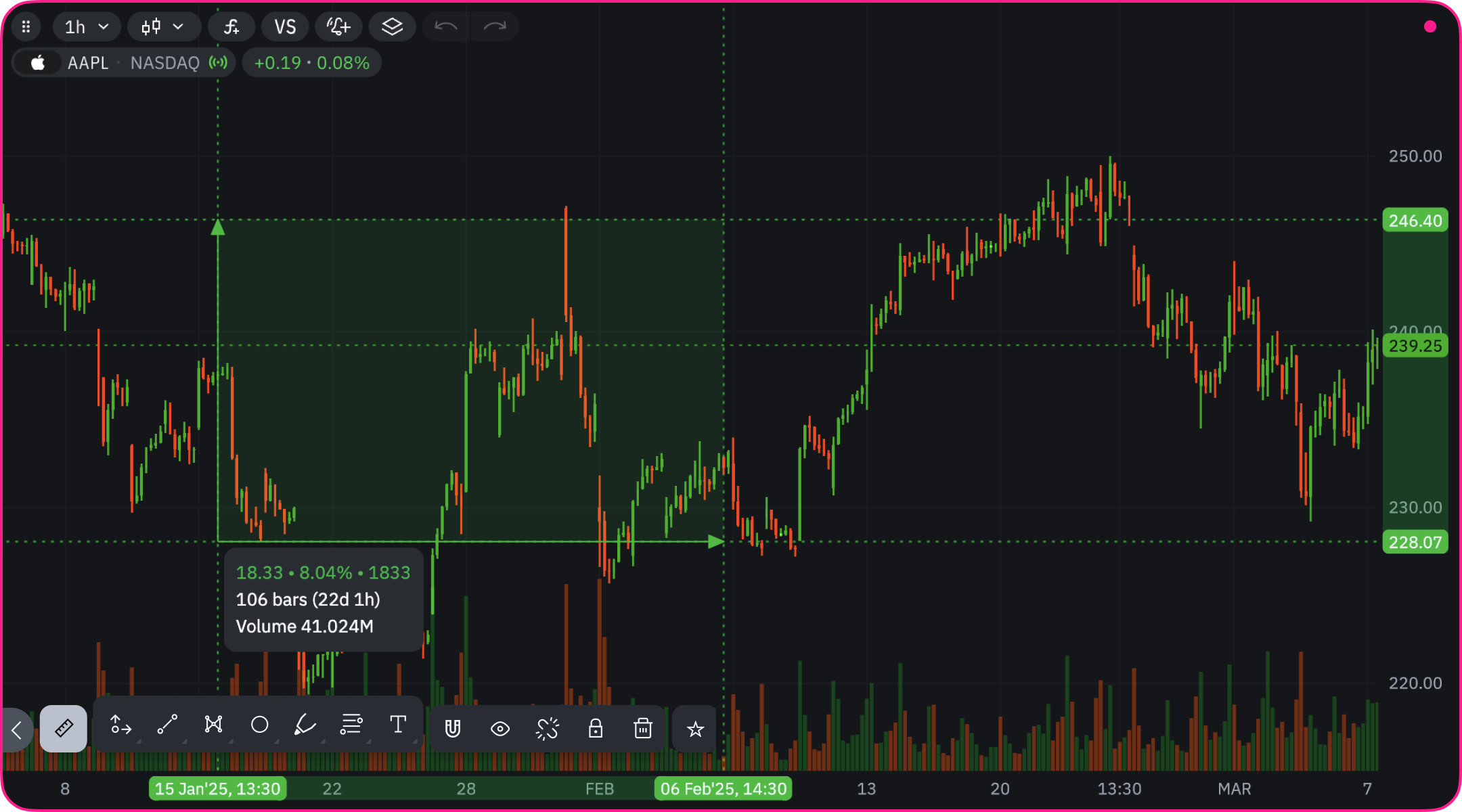Collapse the drawing toolbar left chevron

(17, 729)
